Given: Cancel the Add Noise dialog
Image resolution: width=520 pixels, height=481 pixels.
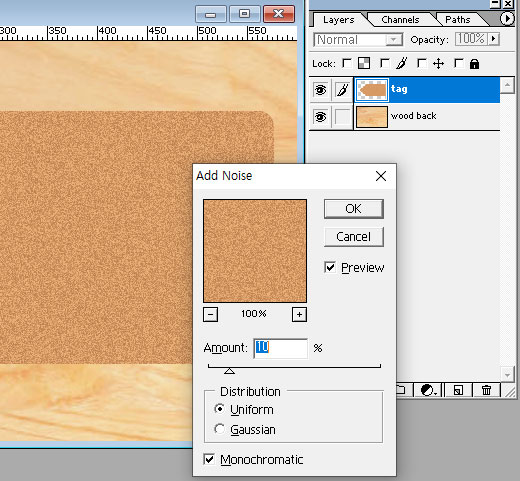Looking at the screenshot, I should pos(354,237).
